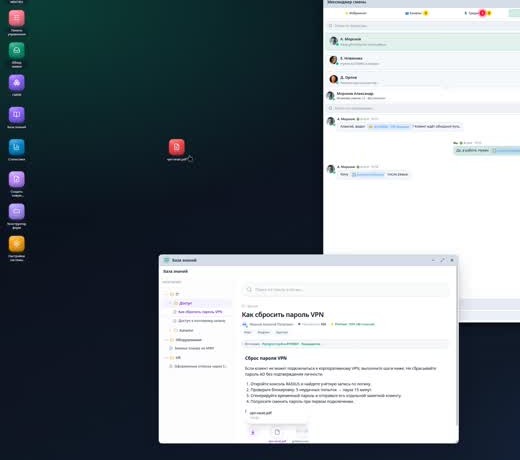520x460 pixels.
Task: Open the favorites tab in messenger
Action: click(x=356, y=13)
